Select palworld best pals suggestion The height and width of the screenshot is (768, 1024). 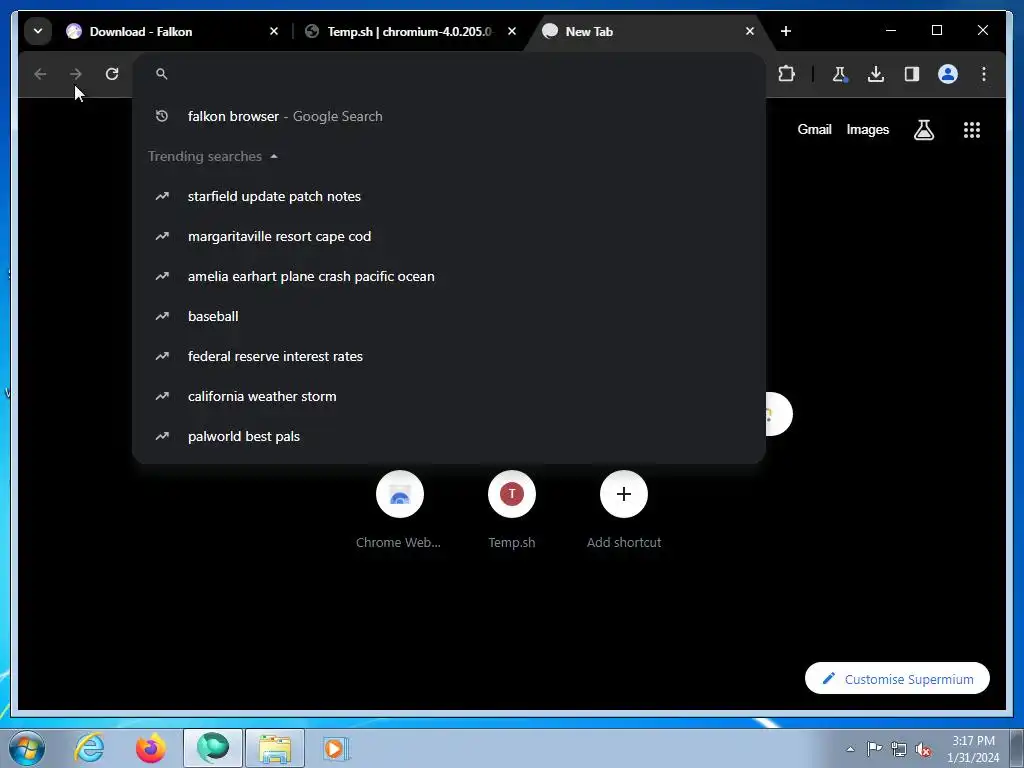449,436
